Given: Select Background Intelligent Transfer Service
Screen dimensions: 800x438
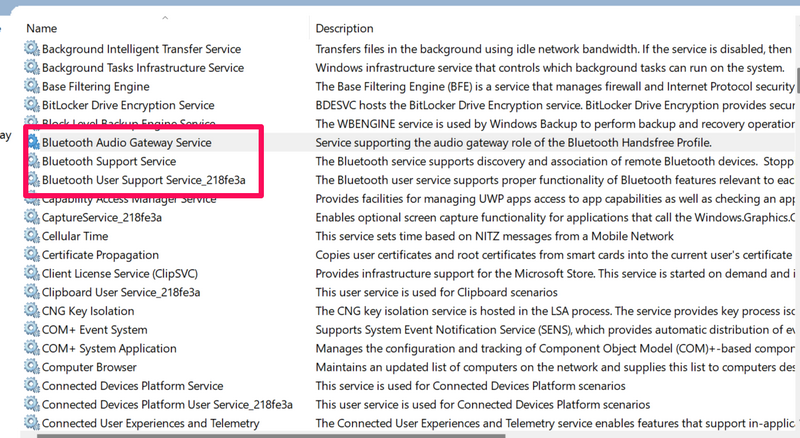Looking at the screenshot, I should [141, 49].
